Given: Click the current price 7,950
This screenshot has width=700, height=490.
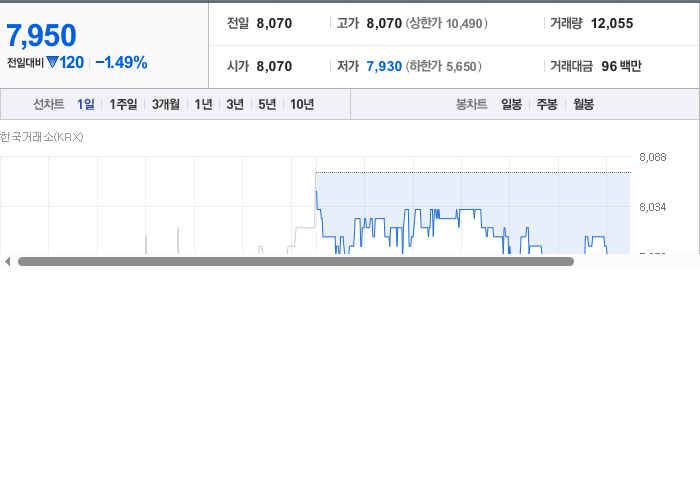Looking at the screenshot, I should pos(42,35).
